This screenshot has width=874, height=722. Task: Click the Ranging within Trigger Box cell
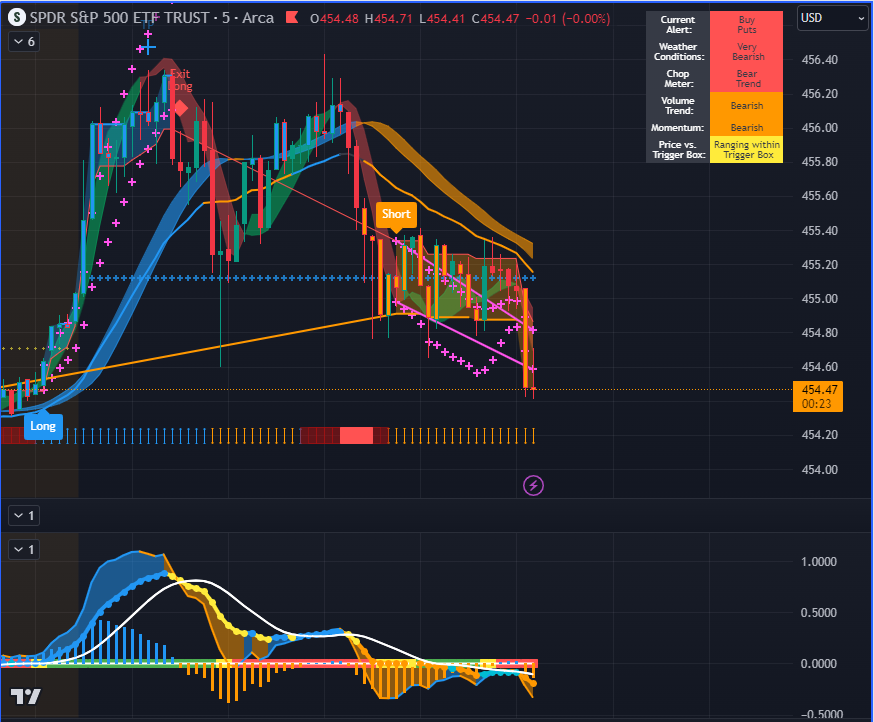click(x=746, y=149)
